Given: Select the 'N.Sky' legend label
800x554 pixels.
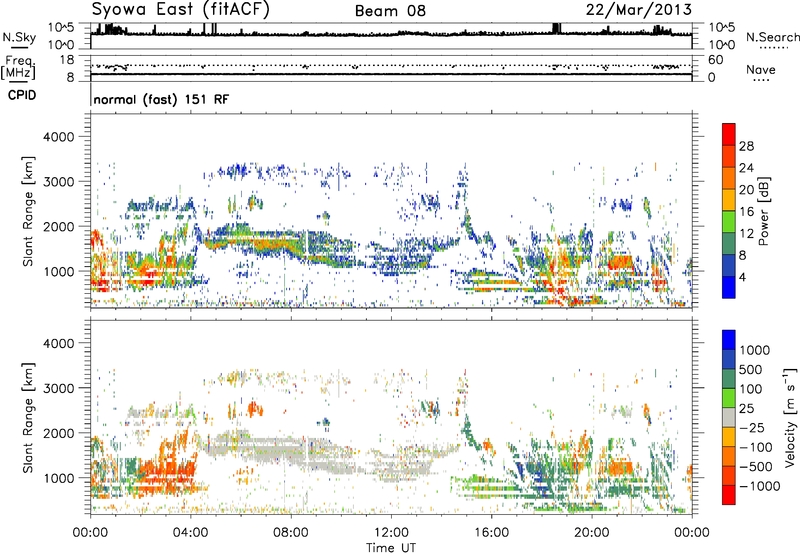Looking at the screenshot, I should coord(19,37).
